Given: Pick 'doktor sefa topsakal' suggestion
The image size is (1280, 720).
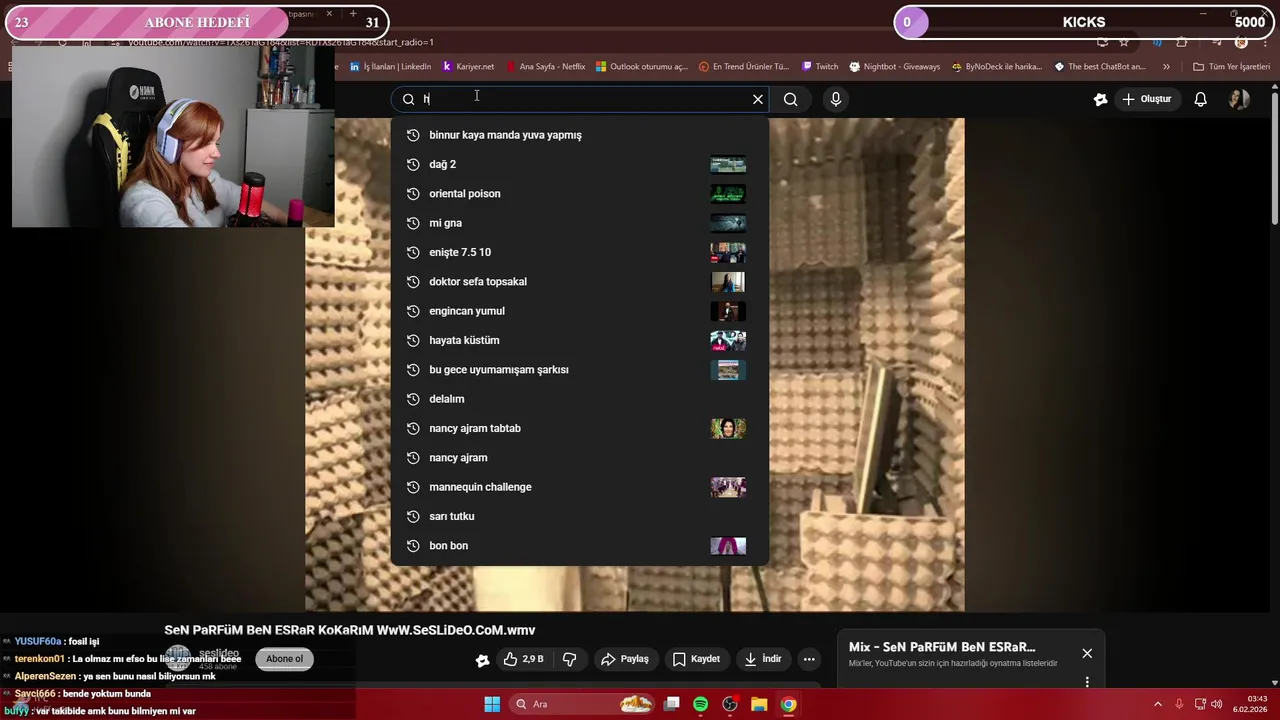Looking at the screenshot, I should (580, 282).
